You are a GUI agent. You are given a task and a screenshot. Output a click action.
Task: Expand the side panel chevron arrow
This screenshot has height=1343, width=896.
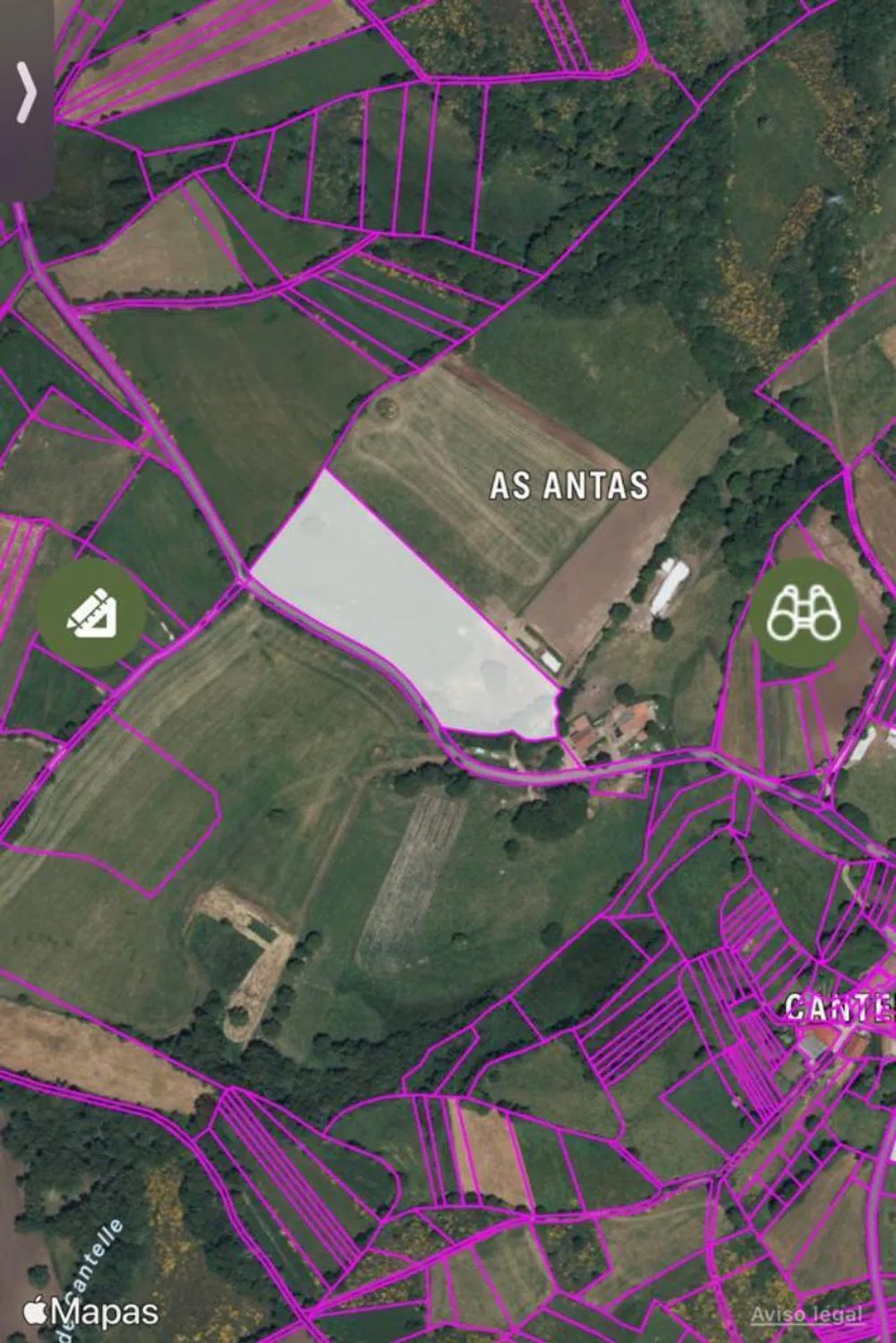coord(27,94)
